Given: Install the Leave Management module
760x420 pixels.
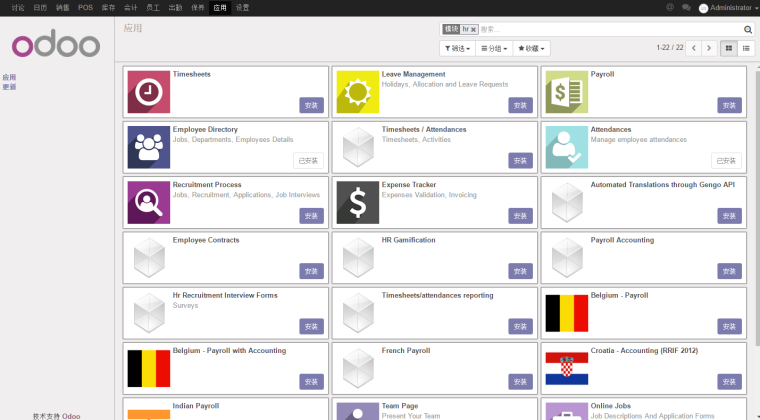Looking at the screenshot, I should tap(520, 105).
